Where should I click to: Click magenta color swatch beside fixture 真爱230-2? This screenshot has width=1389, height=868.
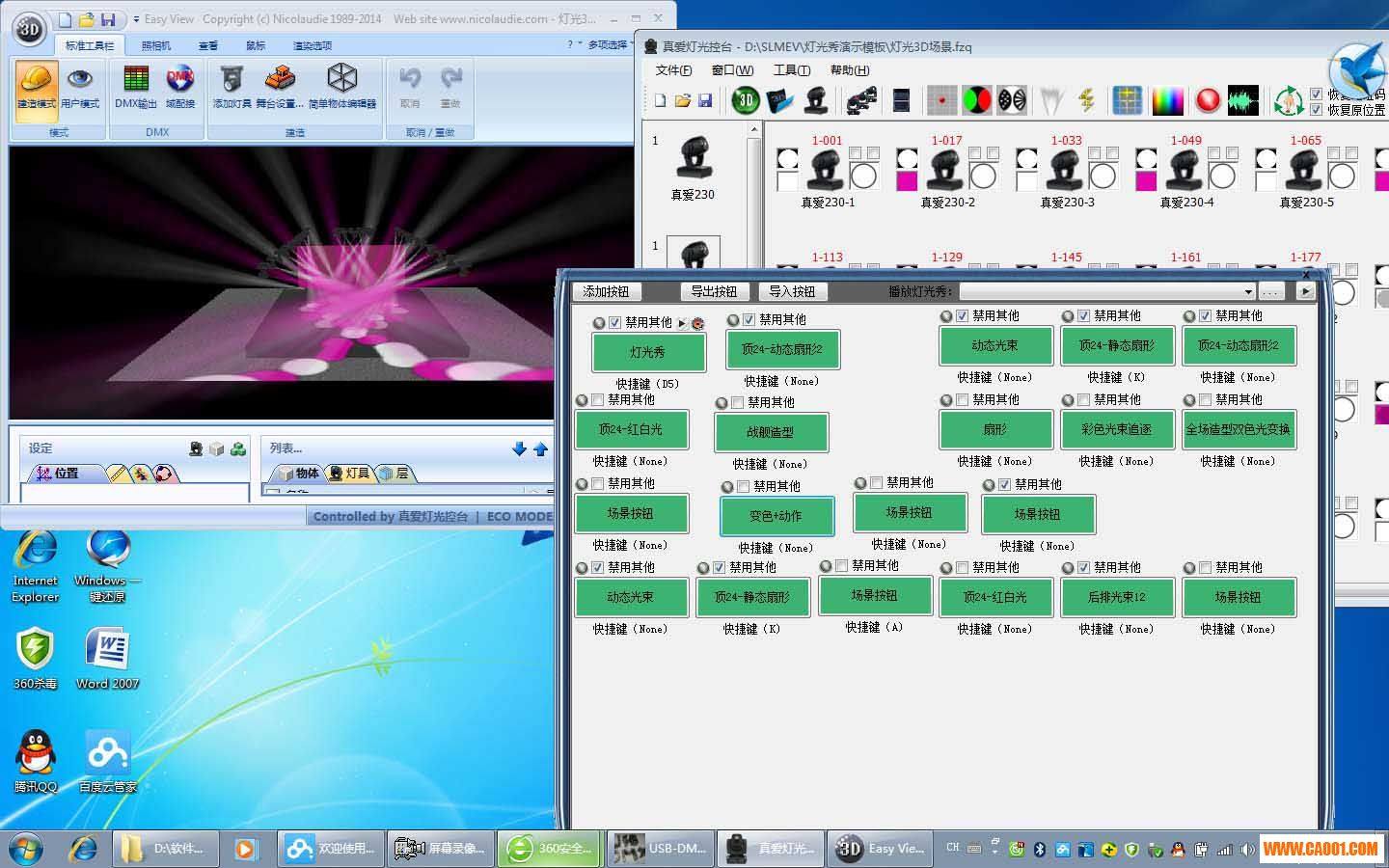[907, 179]
